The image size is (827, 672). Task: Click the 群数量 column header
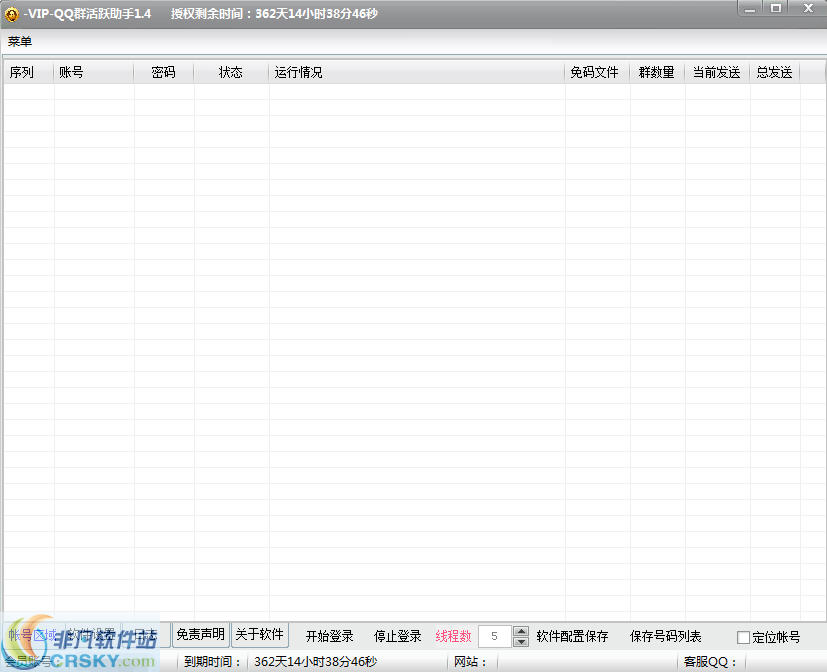coord(657,72)
